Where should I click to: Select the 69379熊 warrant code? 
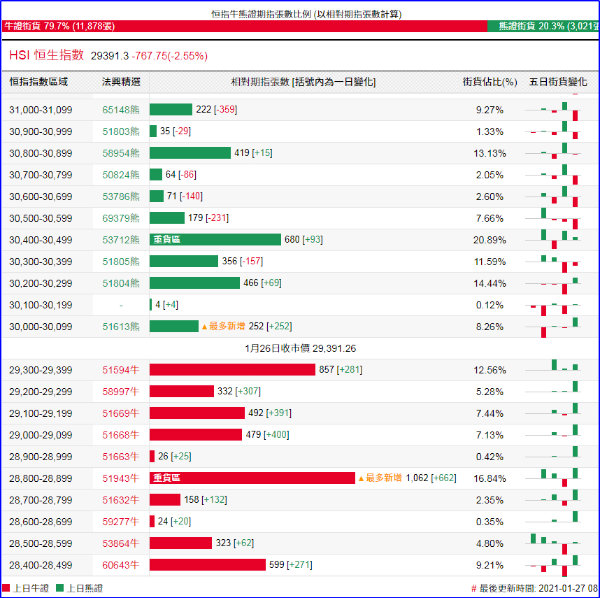pyautogui.click(x=121, y=218)
